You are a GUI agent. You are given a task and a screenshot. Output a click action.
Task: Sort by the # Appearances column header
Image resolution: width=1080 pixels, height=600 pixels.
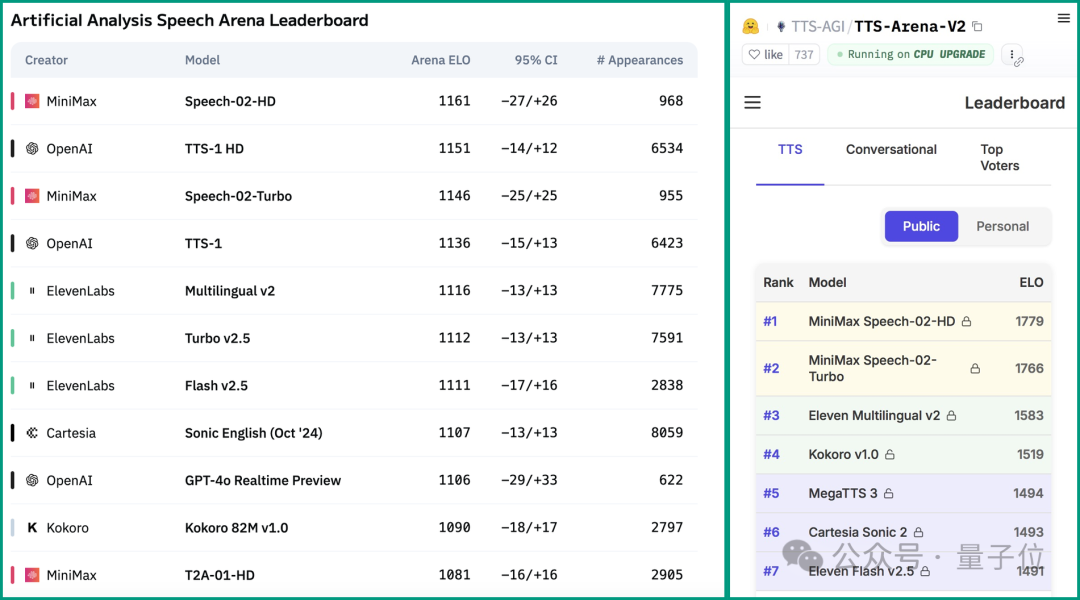(x=639, y=61)
